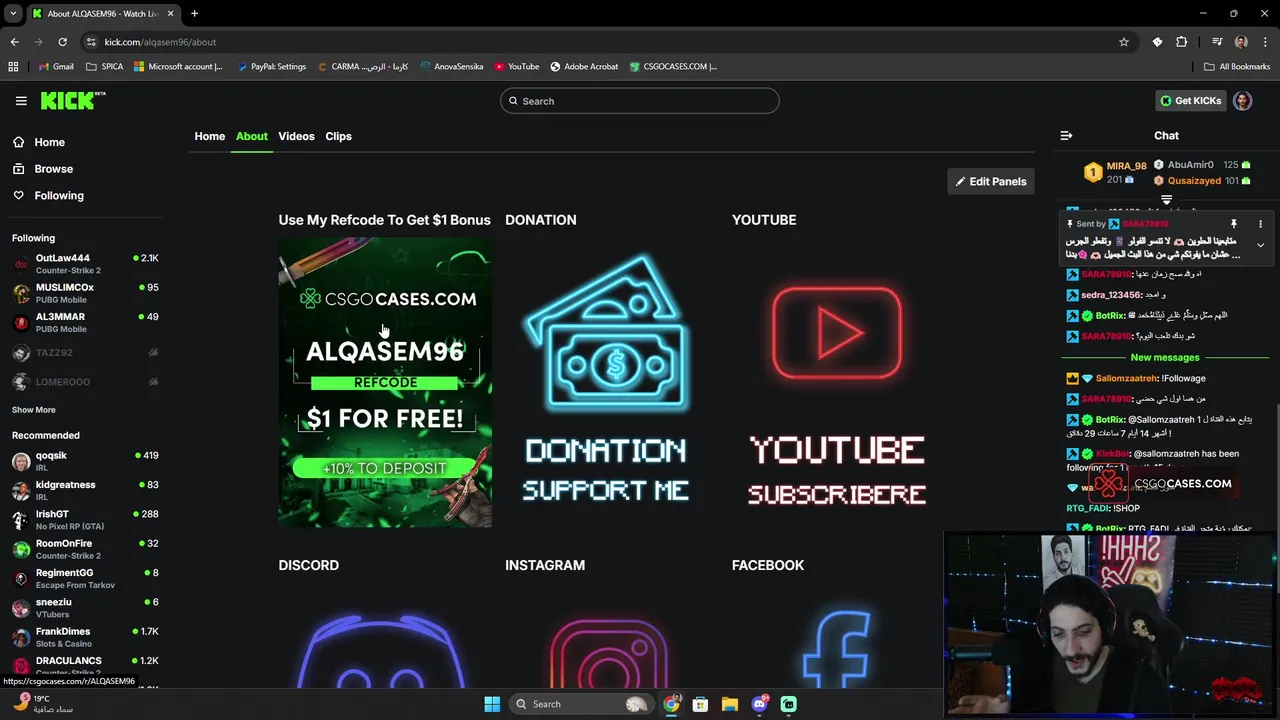The height and width of the screenshot is (720, 1280).
Task: Open File Explorer from taskbar
Action: (x=729, y=704)
